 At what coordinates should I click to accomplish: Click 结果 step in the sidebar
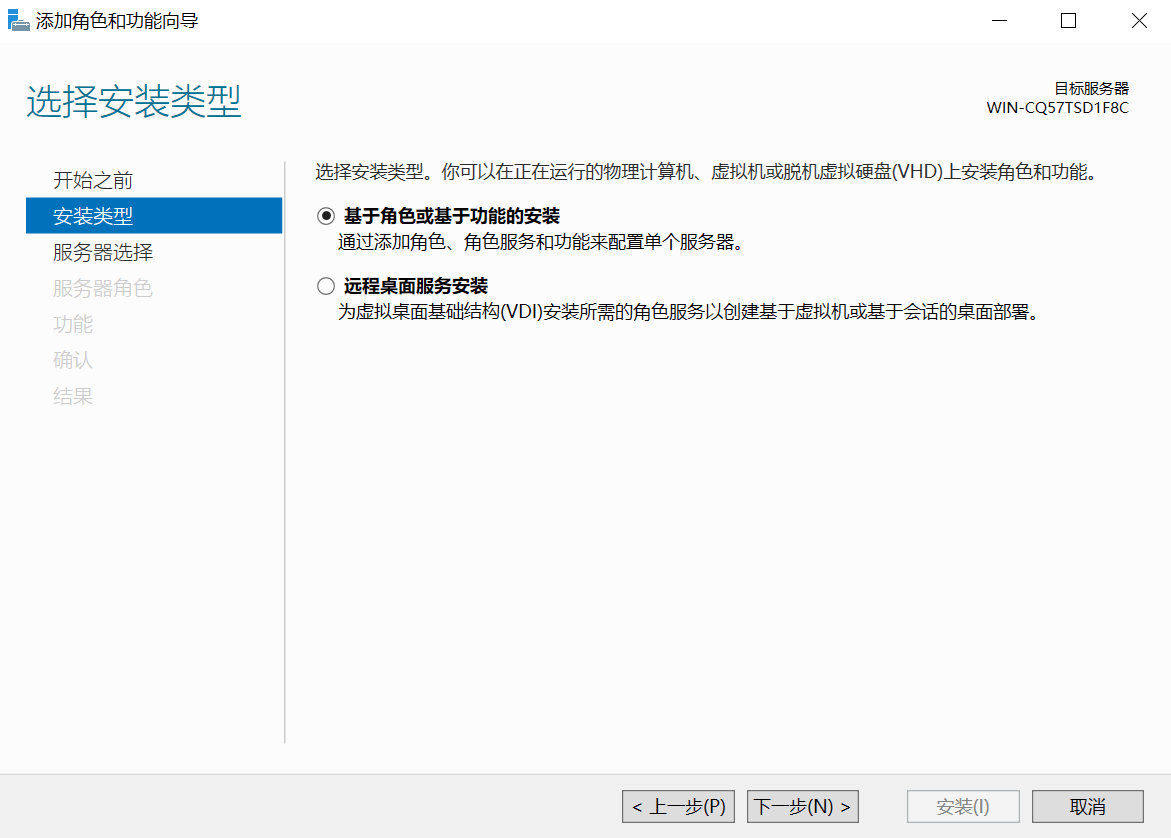[73, 395]
